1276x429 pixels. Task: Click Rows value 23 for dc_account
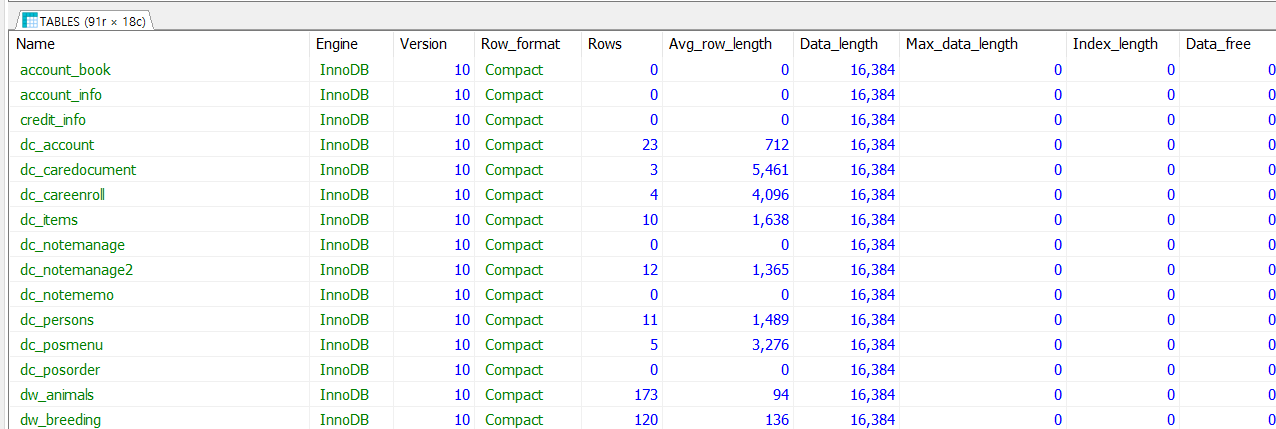[x=650, y=145]
